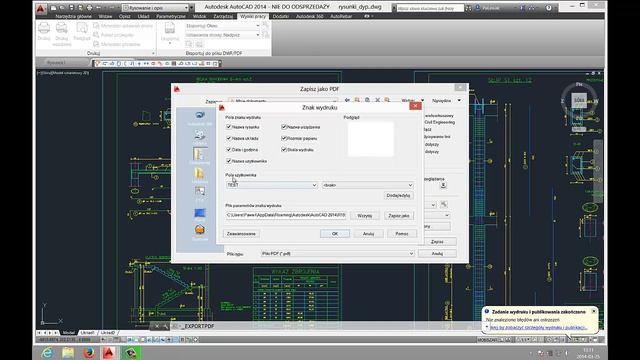Open the Opisz ribbon tab

click(124, 16)
